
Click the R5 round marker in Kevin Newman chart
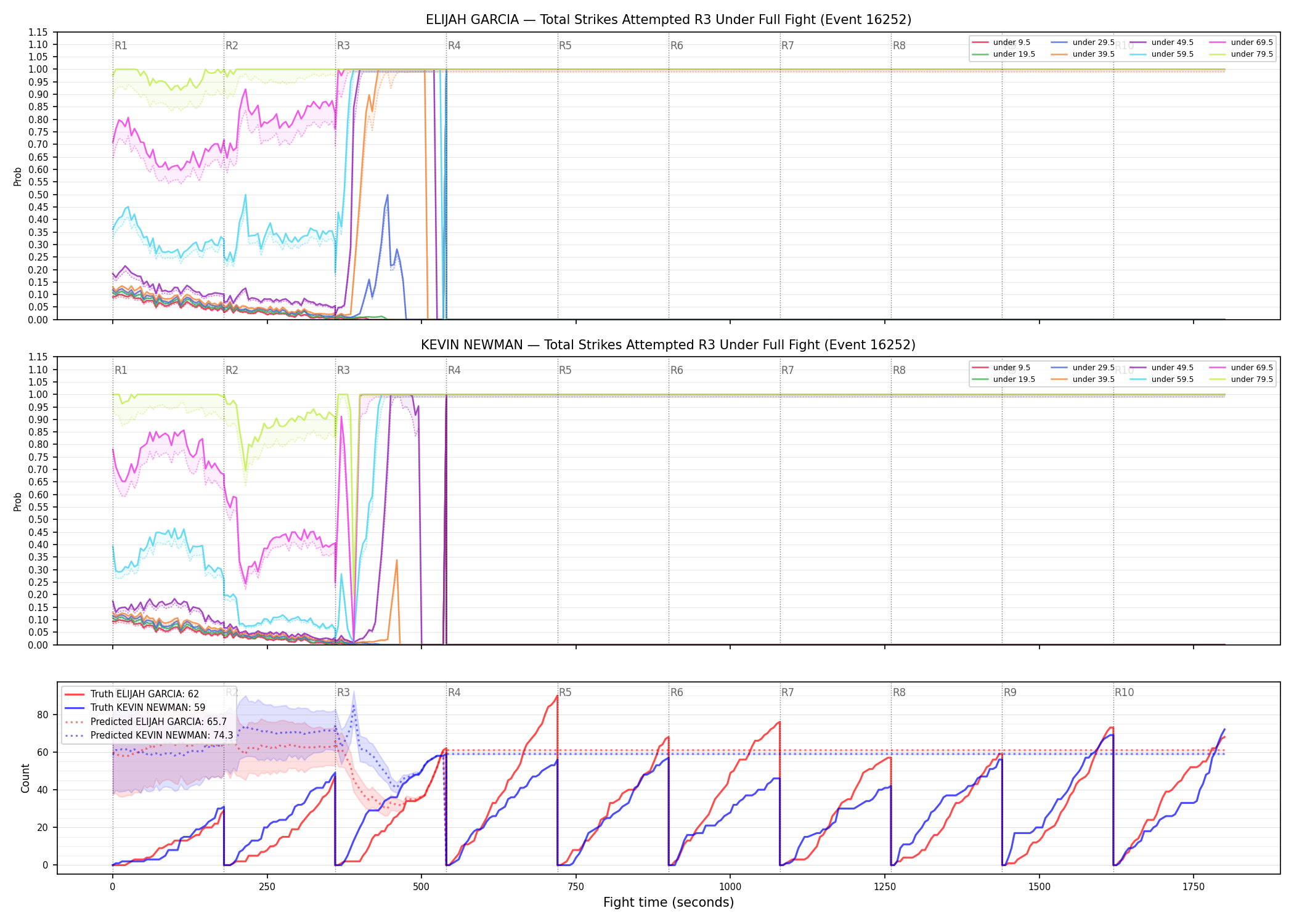pyautogui.click(x=565, y=370)
